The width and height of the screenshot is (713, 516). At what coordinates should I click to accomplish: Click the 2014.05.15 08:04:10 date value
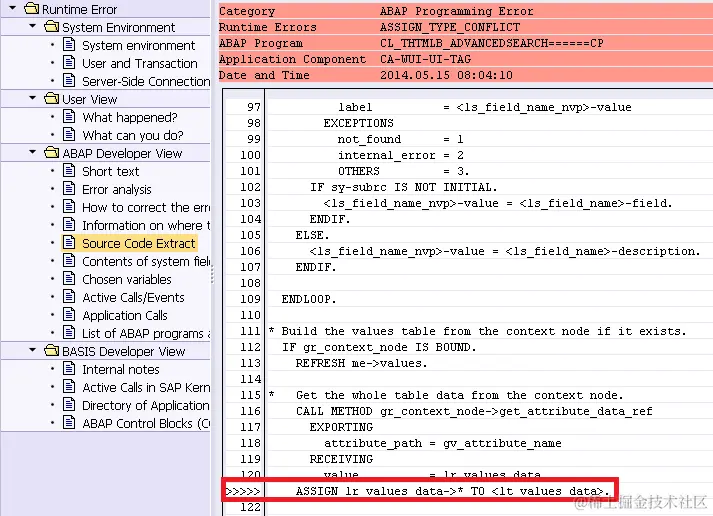[x=446, y=75]
